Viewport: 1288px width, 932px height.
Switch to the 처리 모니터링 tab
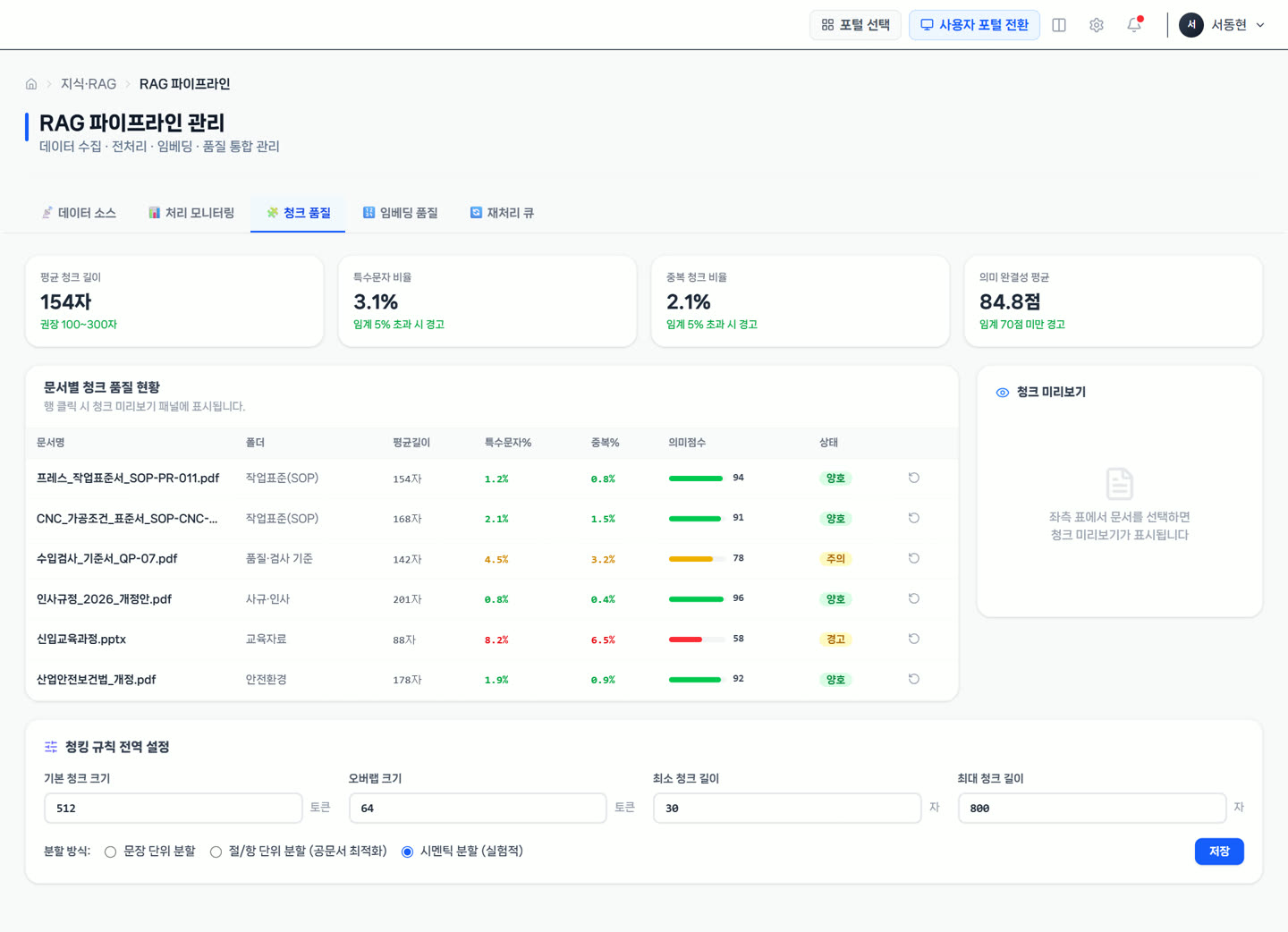click(191, 213)
